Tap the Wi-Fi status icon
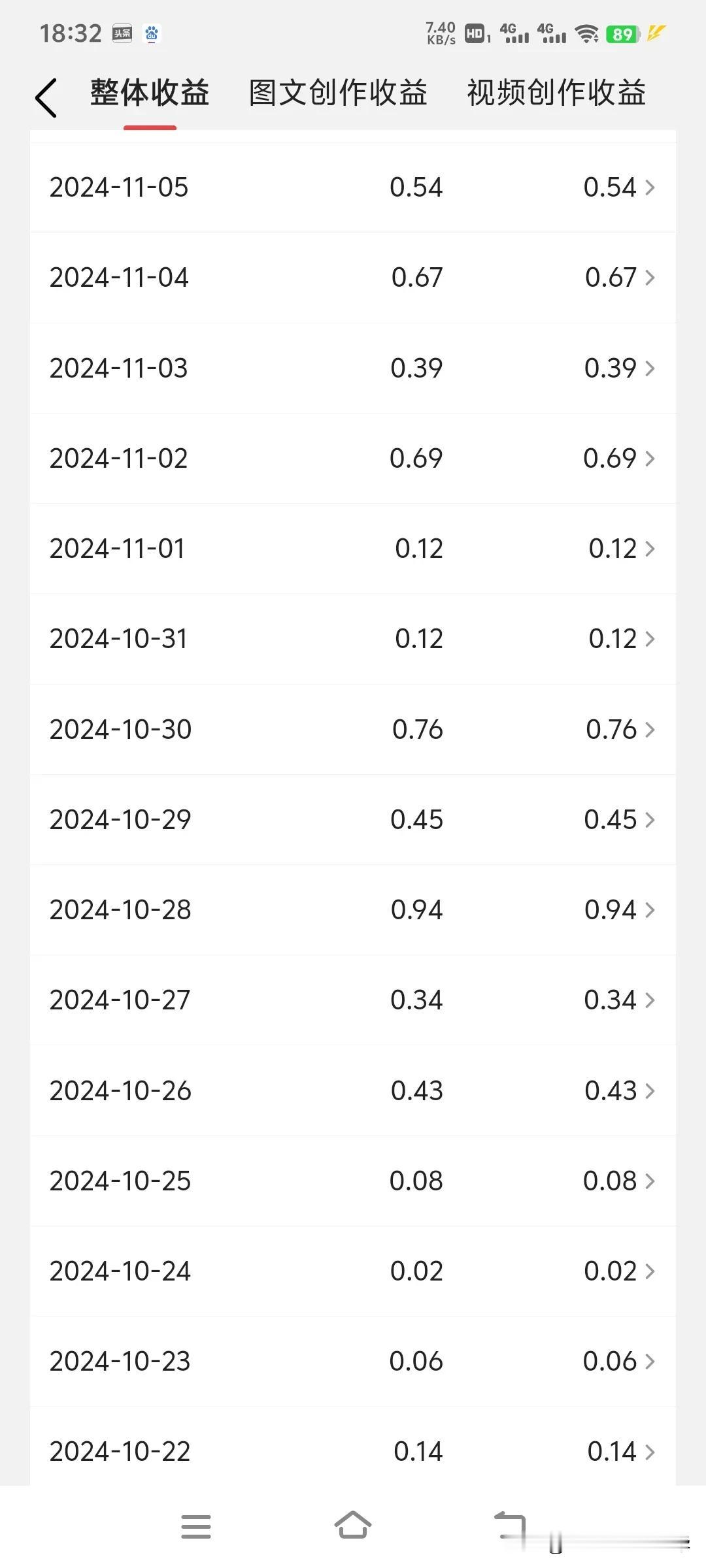The height and width of the screenshot is (1568, 706). coord(587,33)
